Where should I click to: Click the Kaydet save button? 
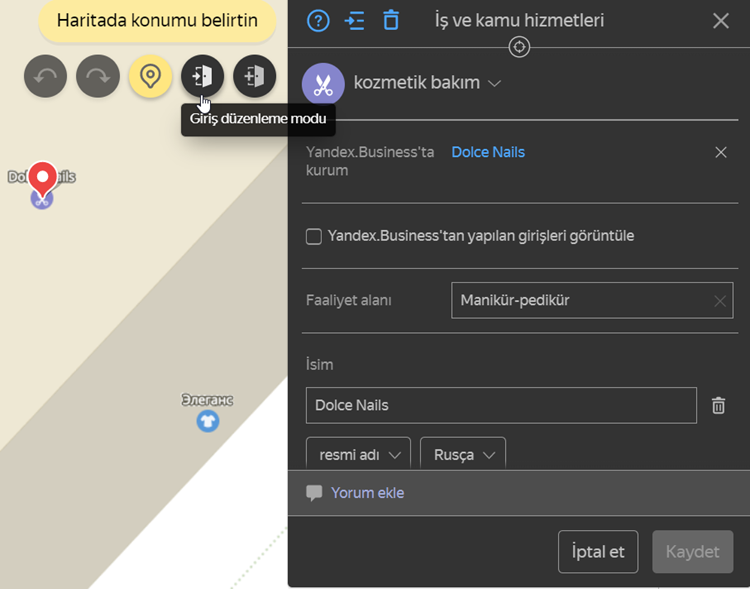(693, 552)
